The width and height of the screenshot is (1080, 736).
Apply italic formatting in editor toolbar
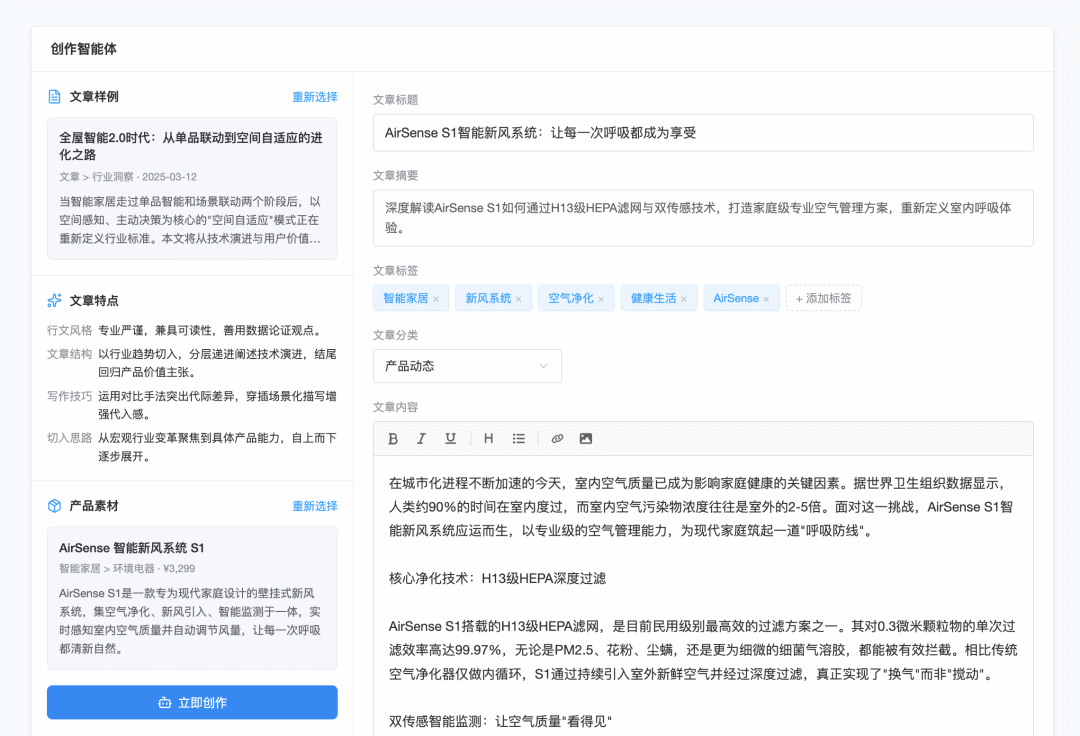422,439
